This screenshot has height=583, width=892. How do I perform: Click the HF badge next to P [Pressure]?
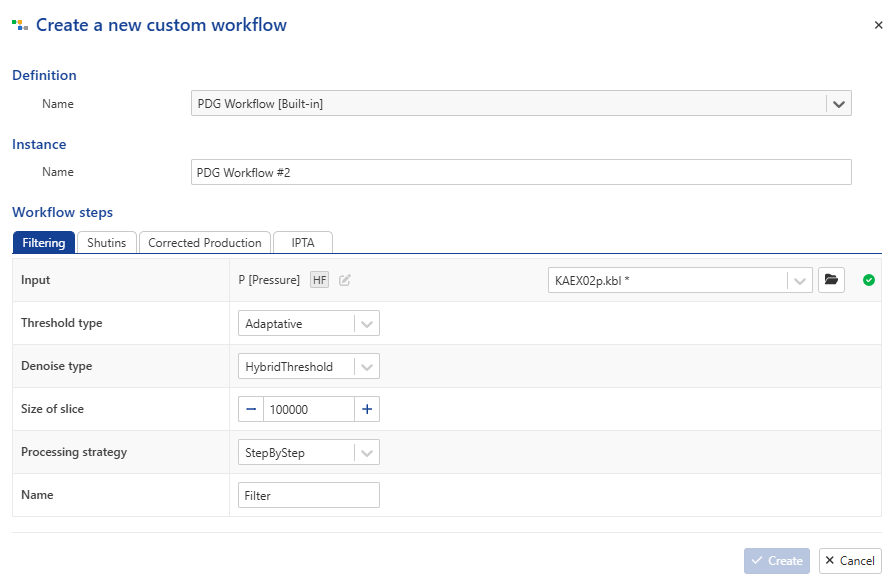[x=319, y=280]
